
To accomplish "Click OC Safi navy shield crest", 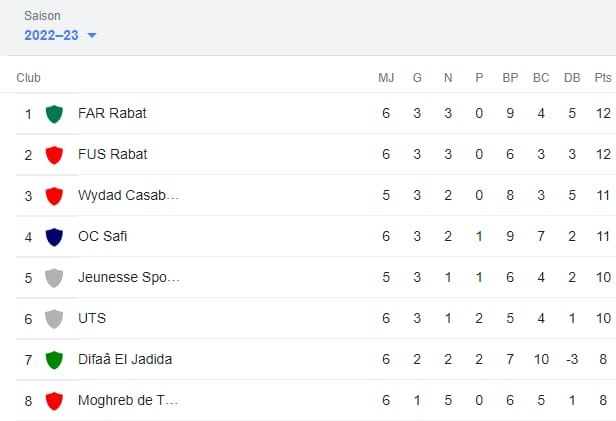I will click(54, 237).
